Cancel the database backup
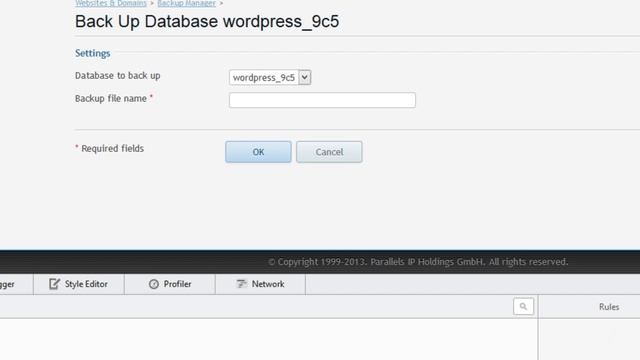Image resolution: width=640 pixels, height=360 pixels. coord(329,152)
